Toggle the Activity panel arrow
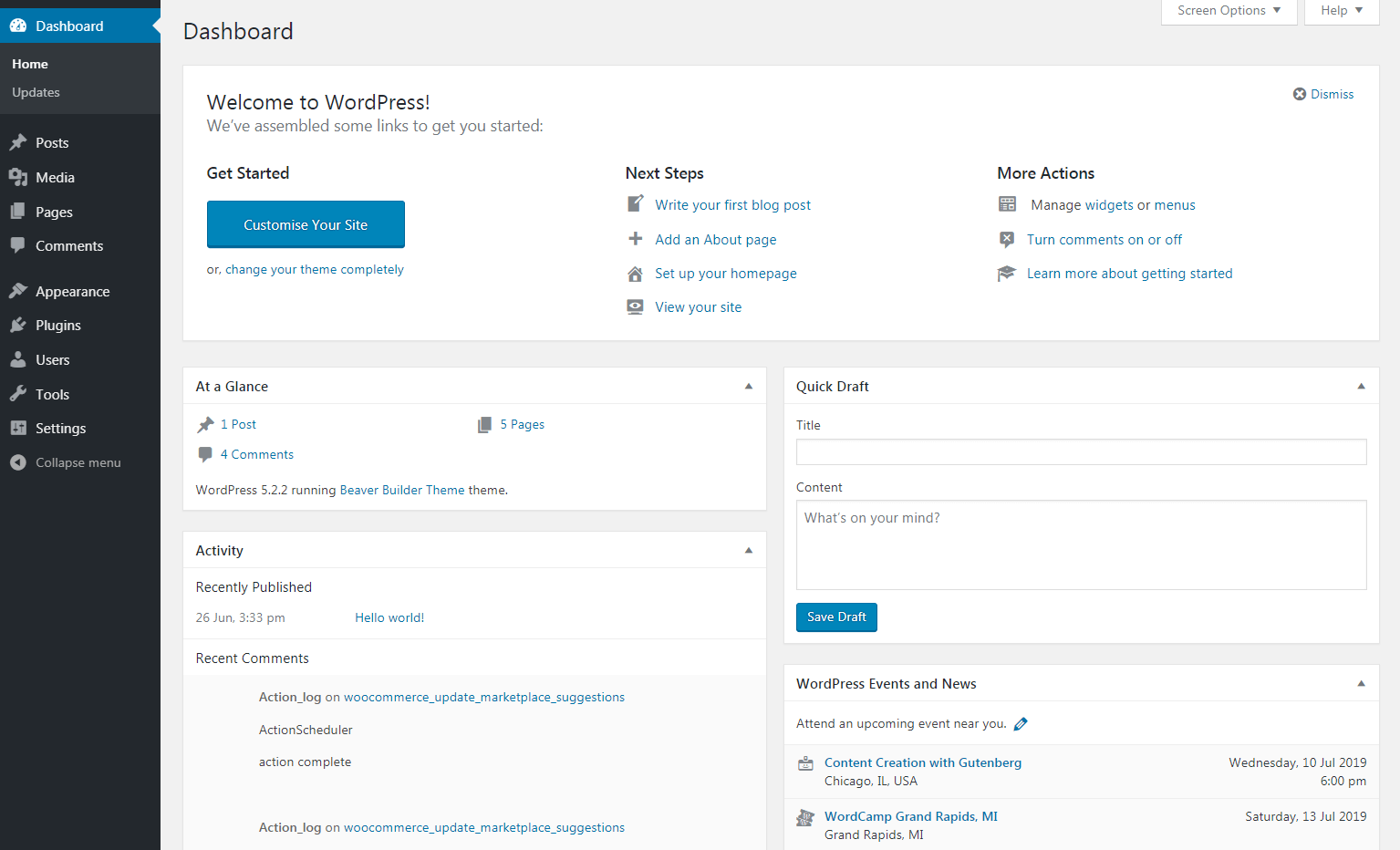The image size is (1400, 850). [749, 551]
